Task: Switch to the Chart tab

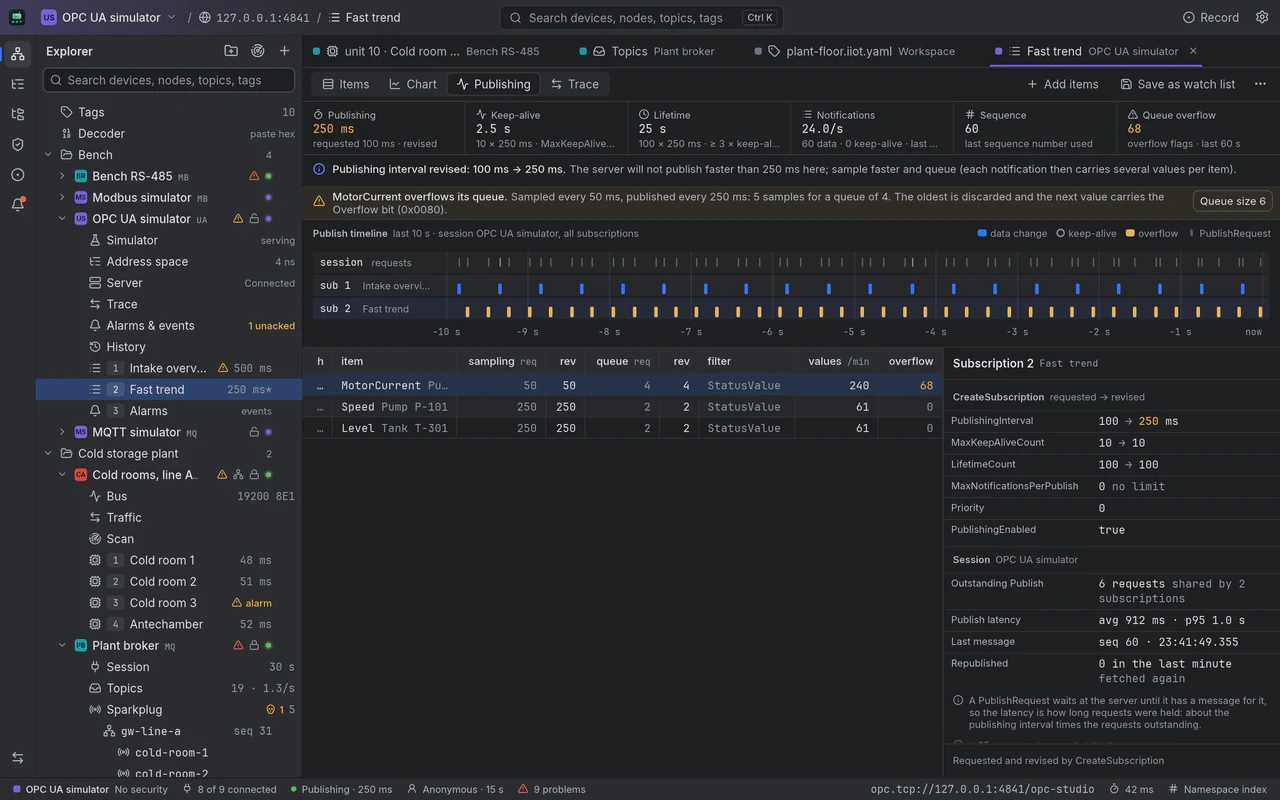Action: pyautogui.click(x=413, y=84)
